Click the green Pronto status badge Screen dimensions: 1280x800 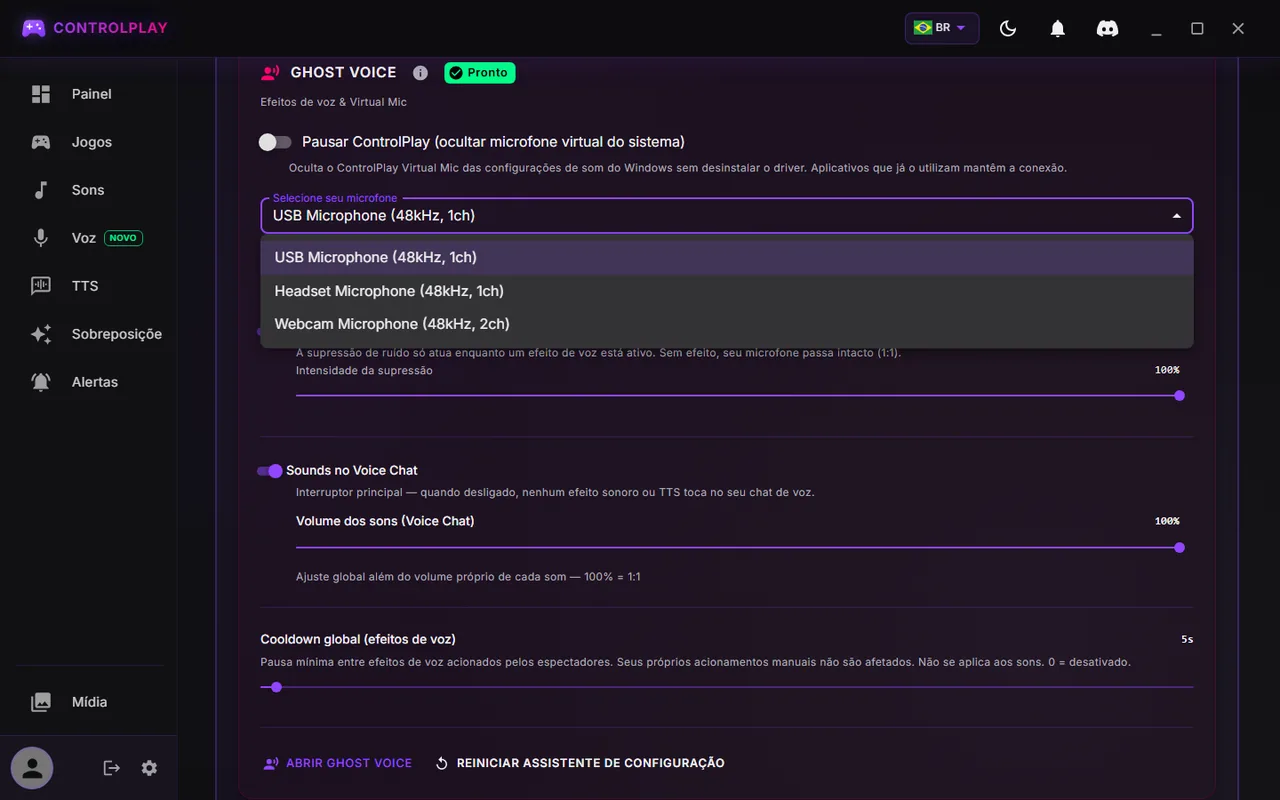(480, 73)
